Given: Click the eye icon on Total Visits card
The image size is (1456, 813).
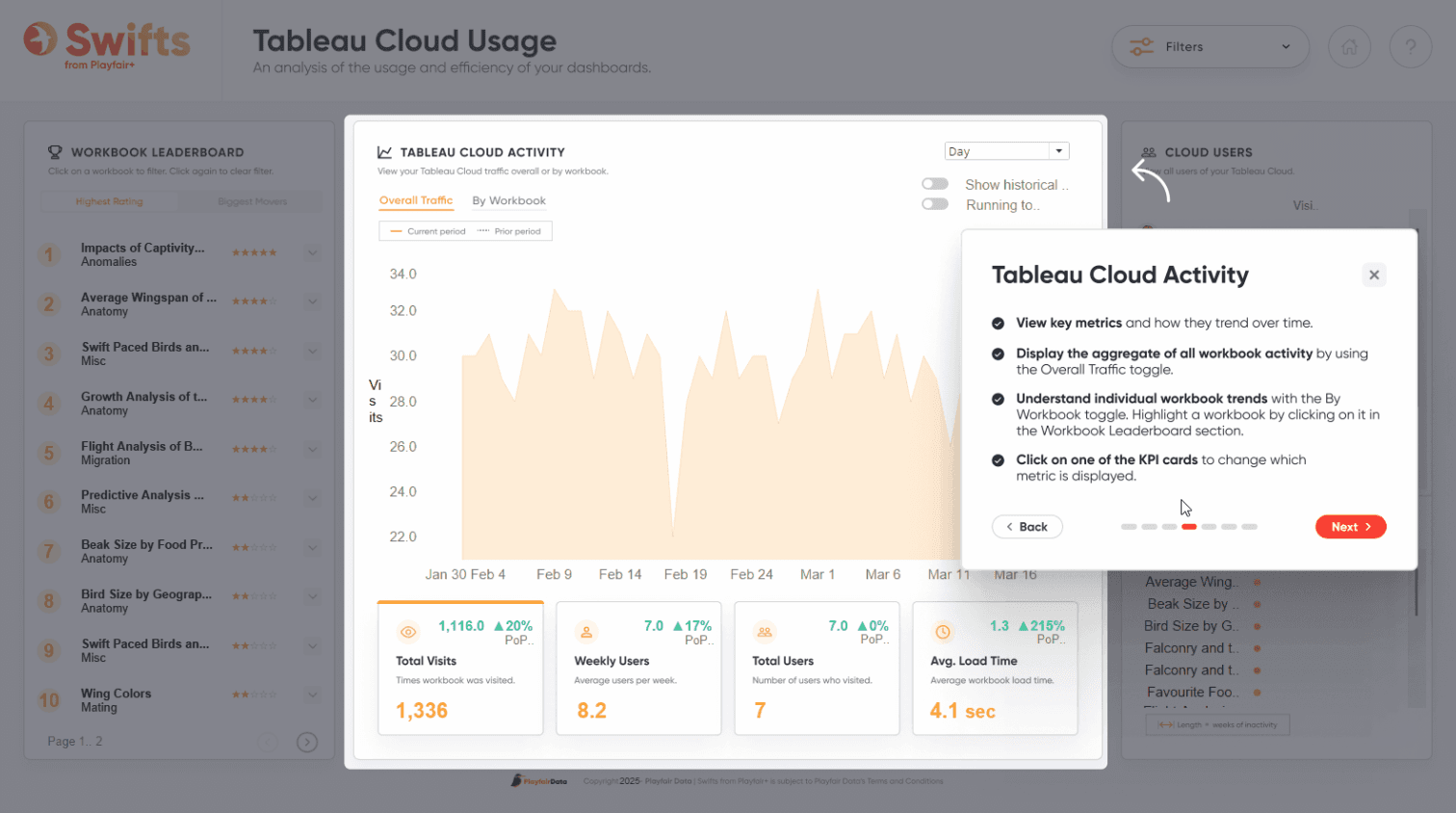Looking at the screenshot, I should [x=408, y=632].
